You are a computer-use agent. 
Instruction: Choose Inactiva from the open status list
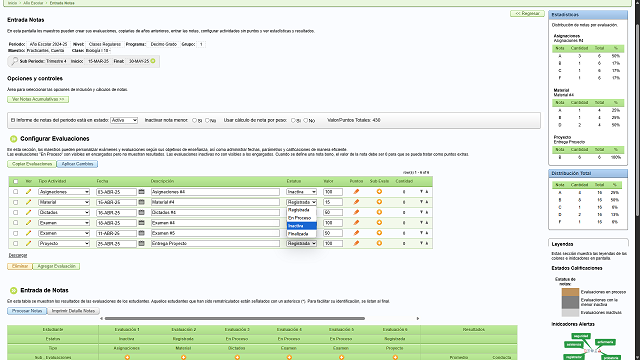coord(301,226)
